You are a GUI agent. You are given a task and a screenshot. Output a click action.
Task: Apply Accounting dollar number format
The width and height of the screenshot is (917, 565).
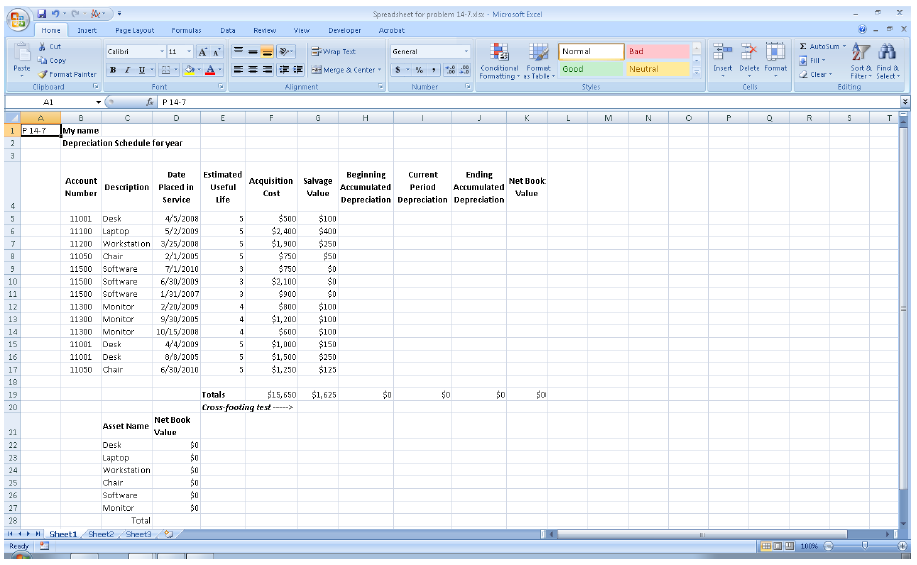click(398, 70)
